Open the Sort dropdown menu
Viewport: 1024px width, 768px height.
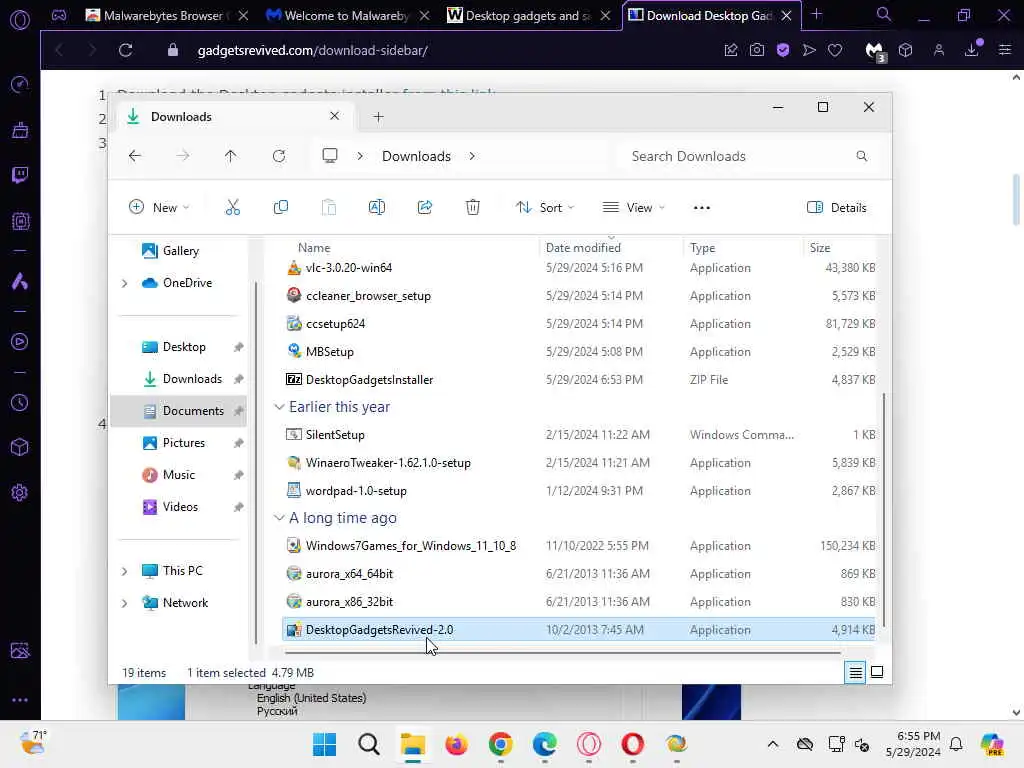(545, 208)
